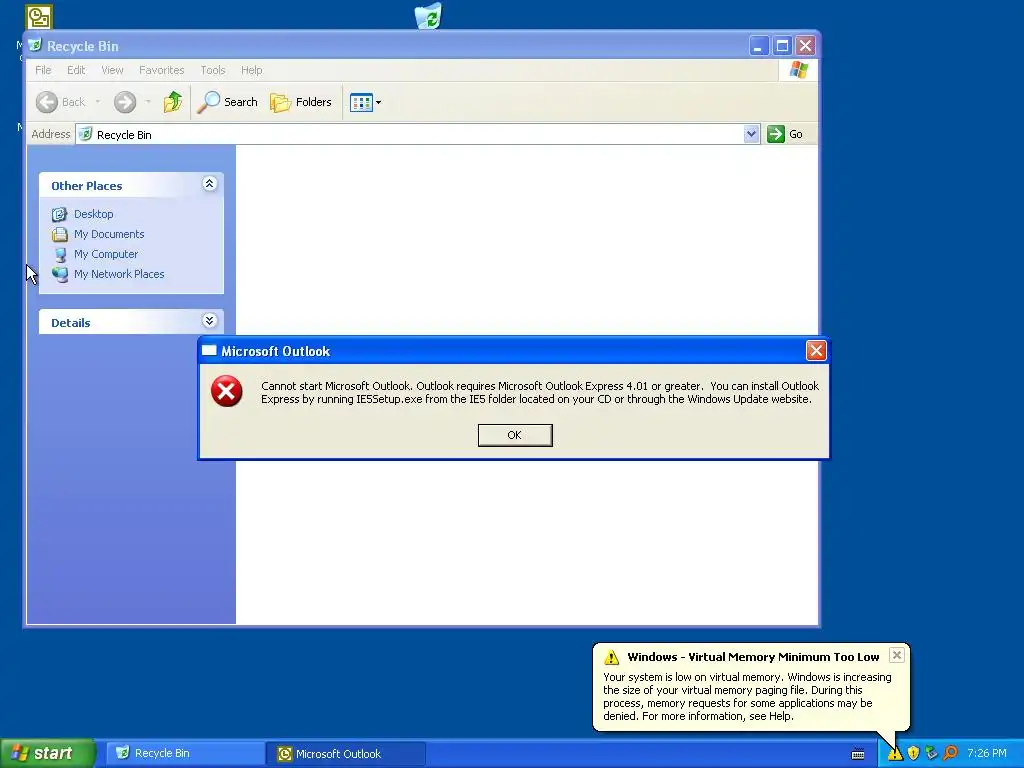Click the 7:26 PM clock
The image size is (1024, 768).
(x=987, y=754)
